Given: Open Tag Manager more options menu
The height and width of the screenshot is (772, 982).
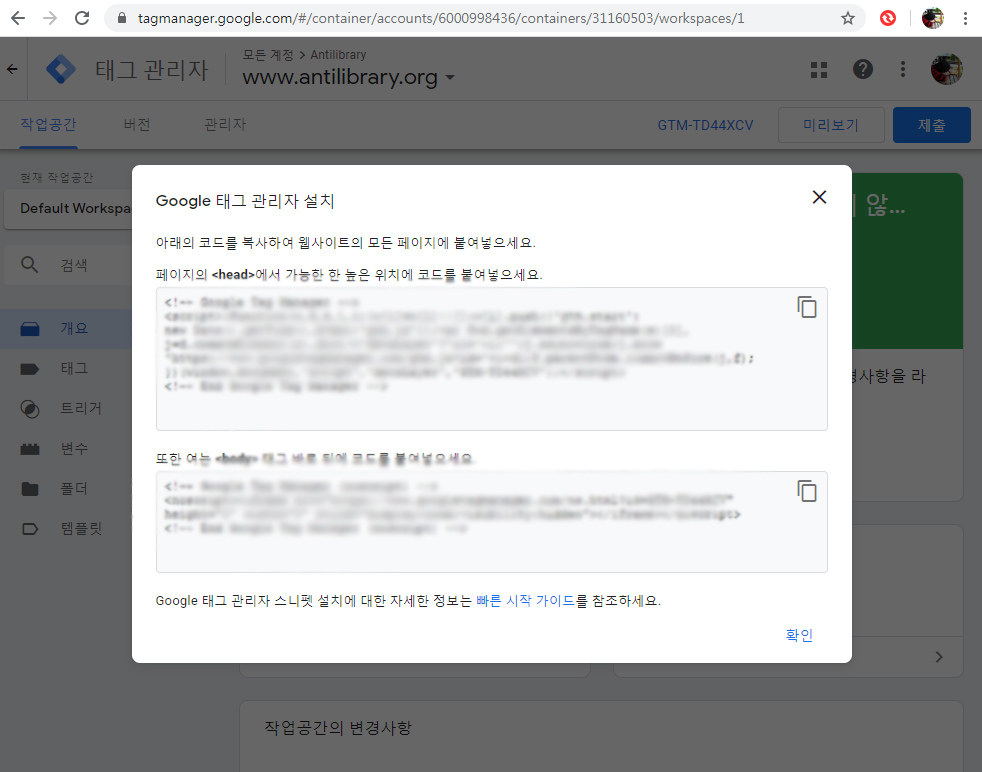Looking at the screenshot, I should pos(902,69).
